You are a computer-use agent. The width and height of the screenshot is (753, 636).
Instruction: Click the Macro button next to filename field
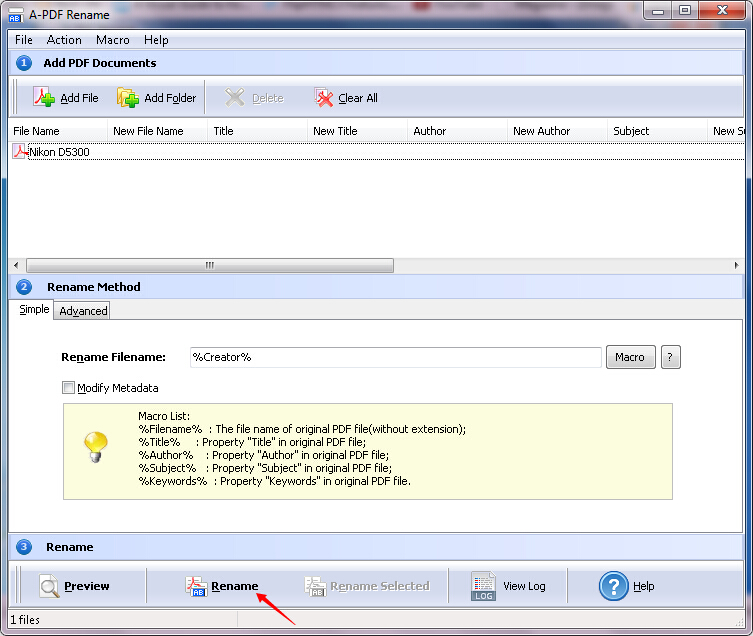pos(630,357)
